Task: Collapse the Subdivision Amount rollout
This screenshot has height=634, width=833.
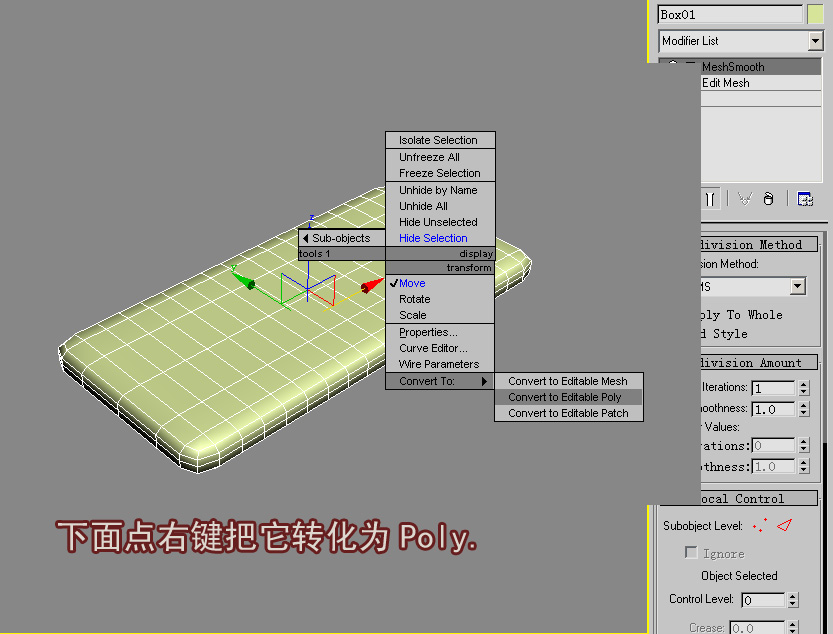Action: [759, 362]
